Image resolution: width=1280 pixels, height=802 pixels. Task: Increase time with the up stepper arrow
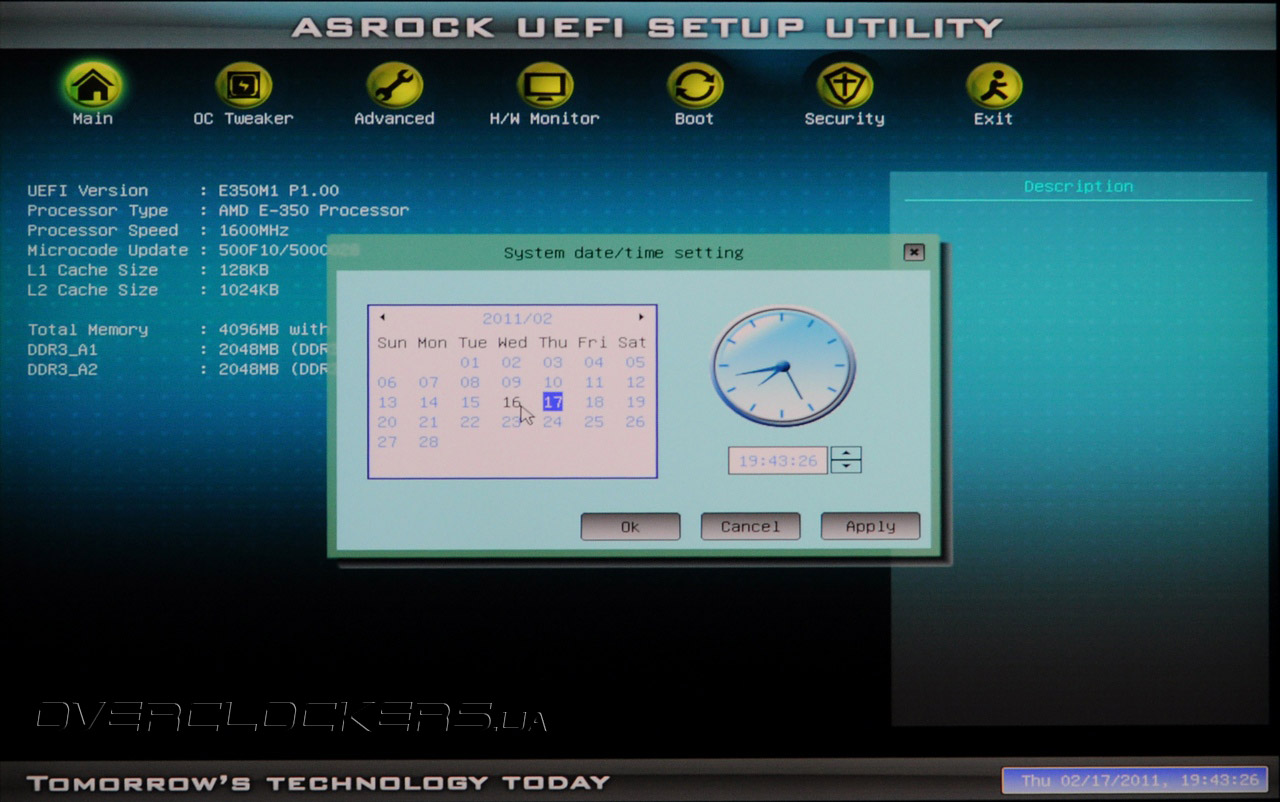coord(846,453)
